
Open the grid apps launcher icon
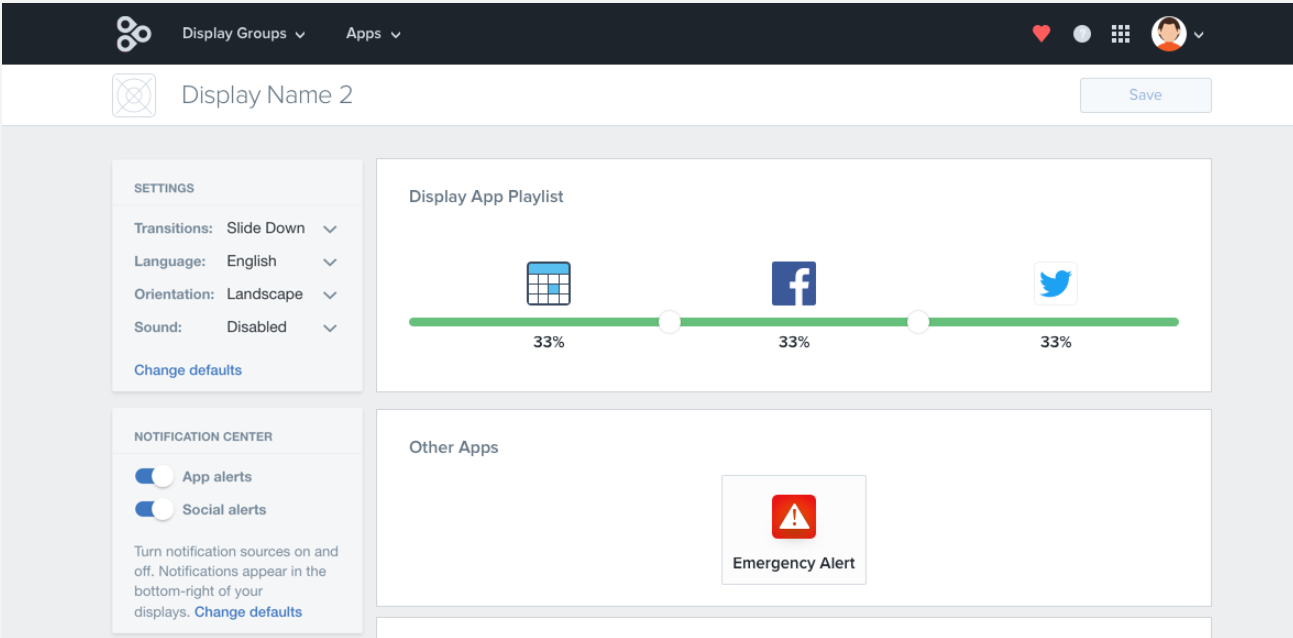pyautogui.click(x=1121, y=33)
